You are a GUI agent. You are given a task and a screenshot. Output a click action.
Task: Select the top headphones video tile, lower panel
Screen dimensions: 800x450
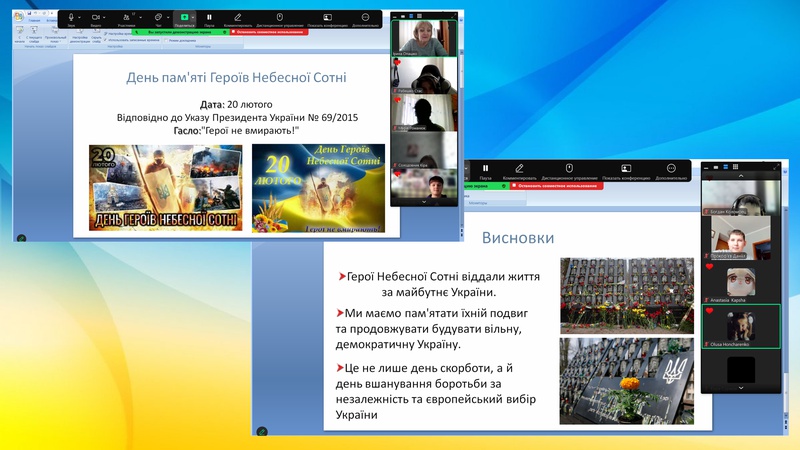pyautogui.click(x=741, y=197)
